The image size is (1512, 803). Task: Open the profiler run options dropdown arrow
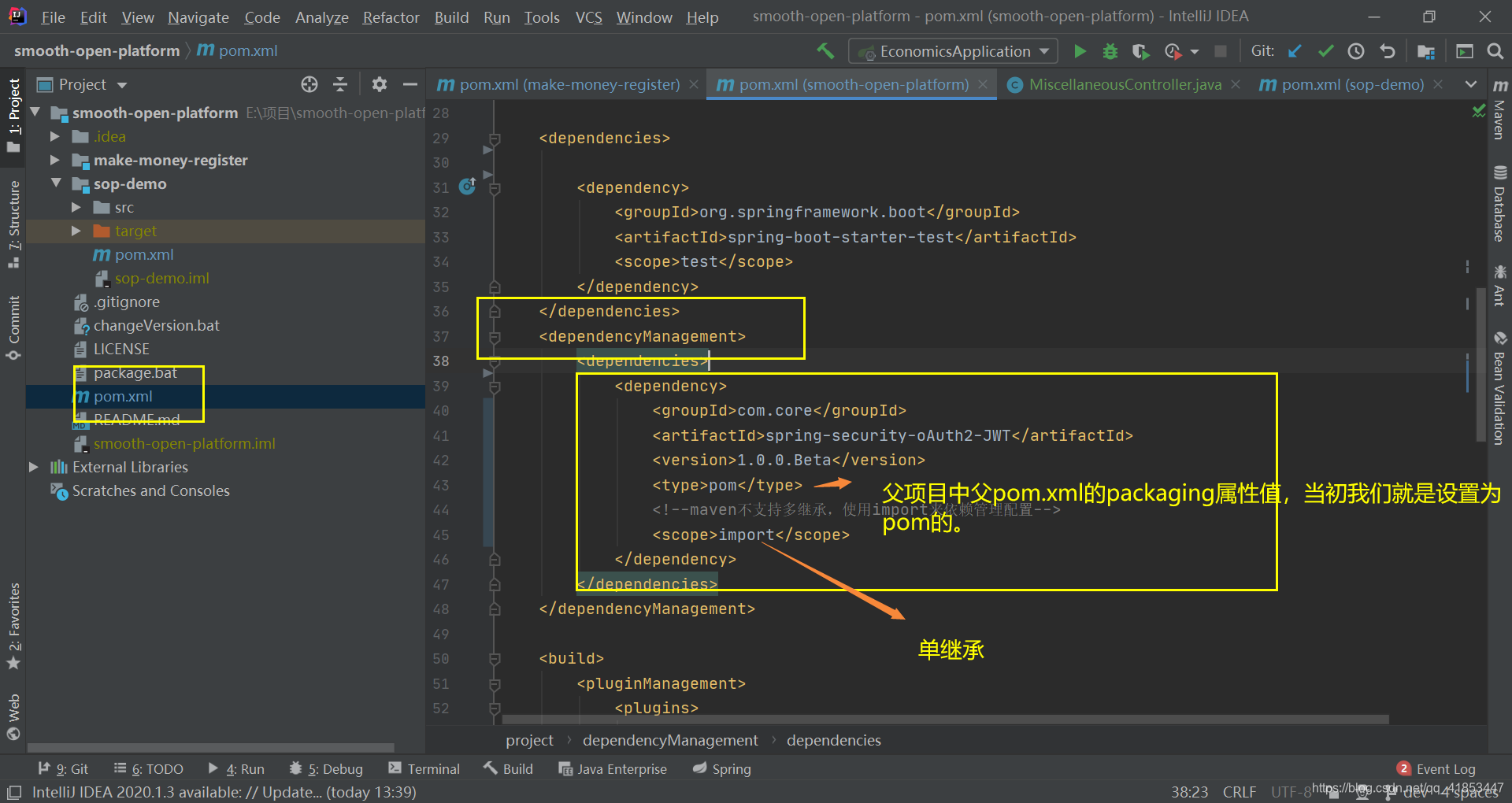1195,51
